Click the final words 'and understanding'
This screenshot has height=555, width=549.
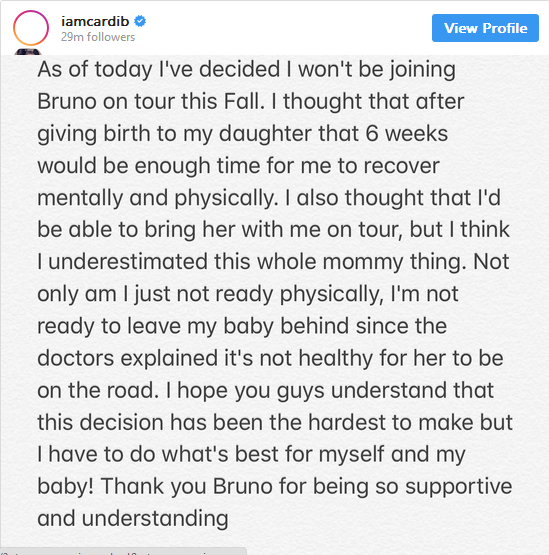click(133, 519)
